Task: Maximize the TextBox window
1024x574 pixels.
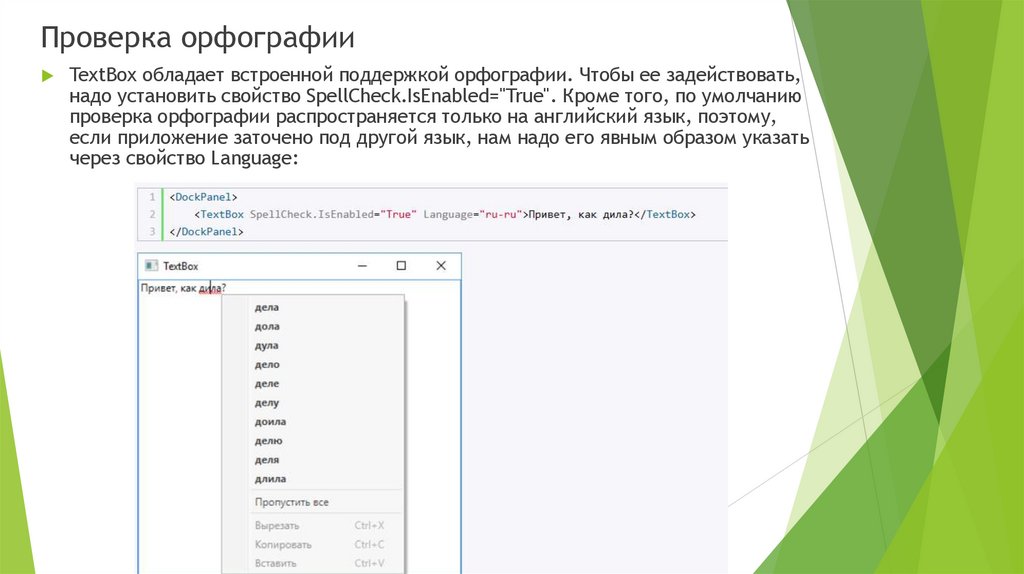Action: pyautogui.click(x=401, y=266)
